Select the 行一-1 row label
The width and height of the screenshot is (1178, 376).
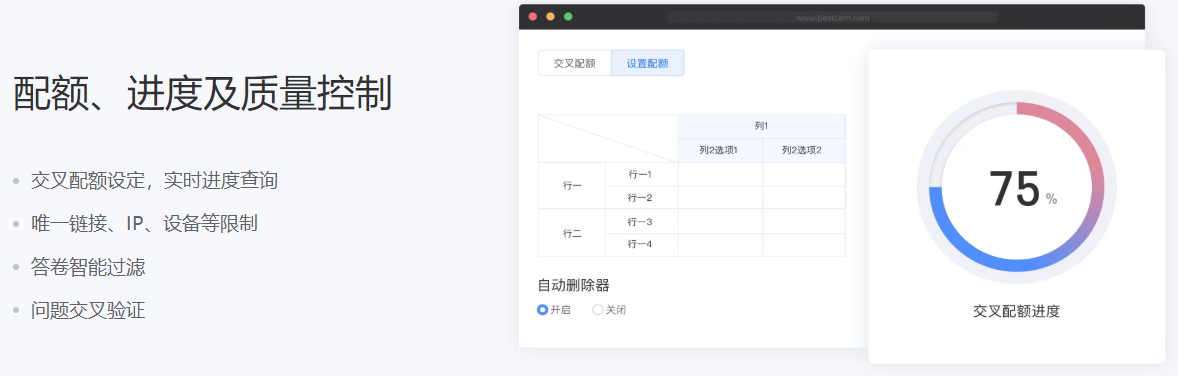click(642, 174)
